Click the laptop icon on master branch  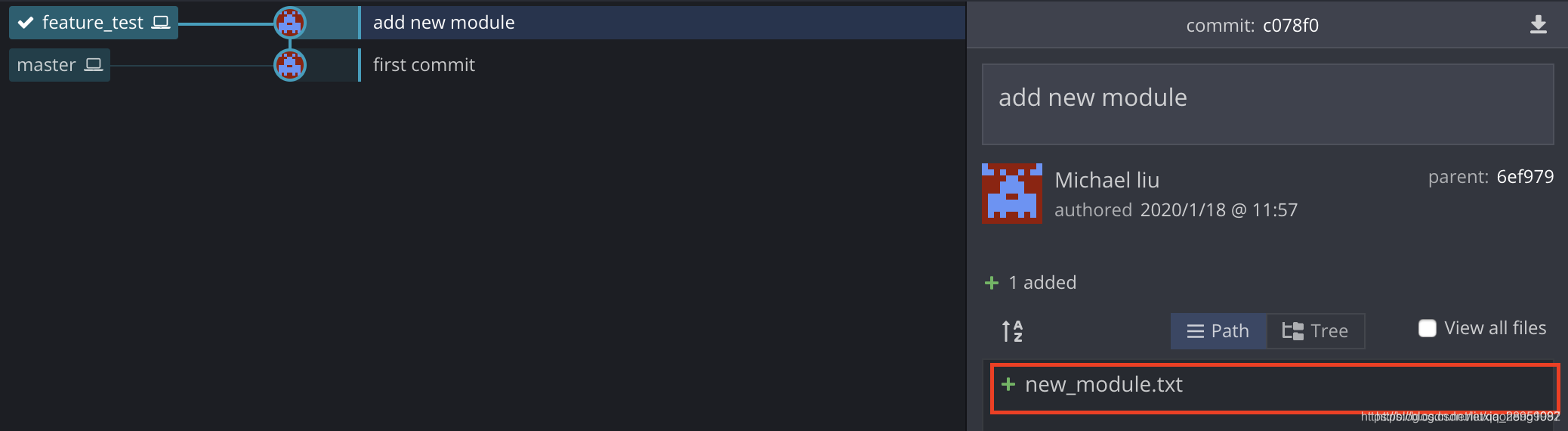(x=94, y=65)
